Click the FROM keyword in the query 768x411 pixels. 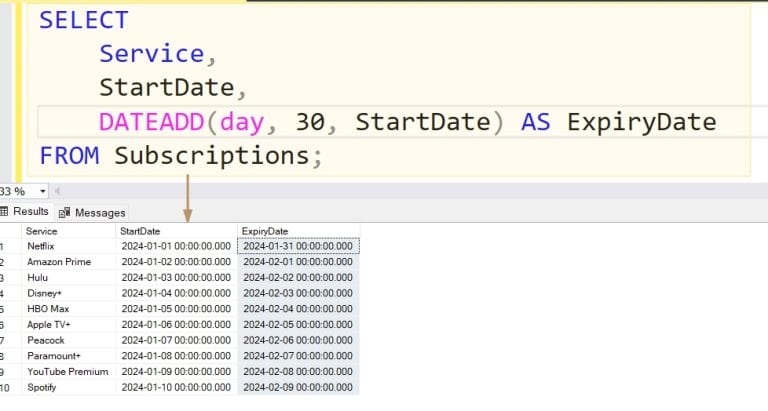tap(69, 156)
